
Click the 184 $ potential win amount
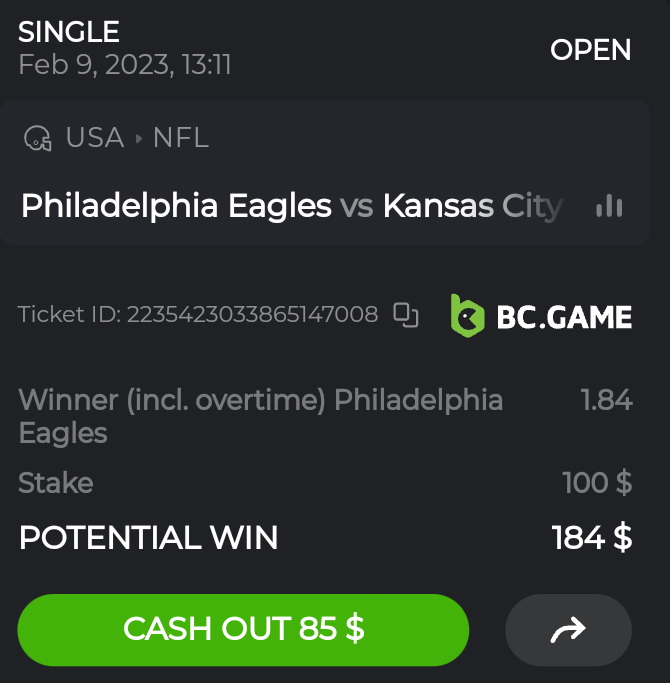(x=592, y=538)
